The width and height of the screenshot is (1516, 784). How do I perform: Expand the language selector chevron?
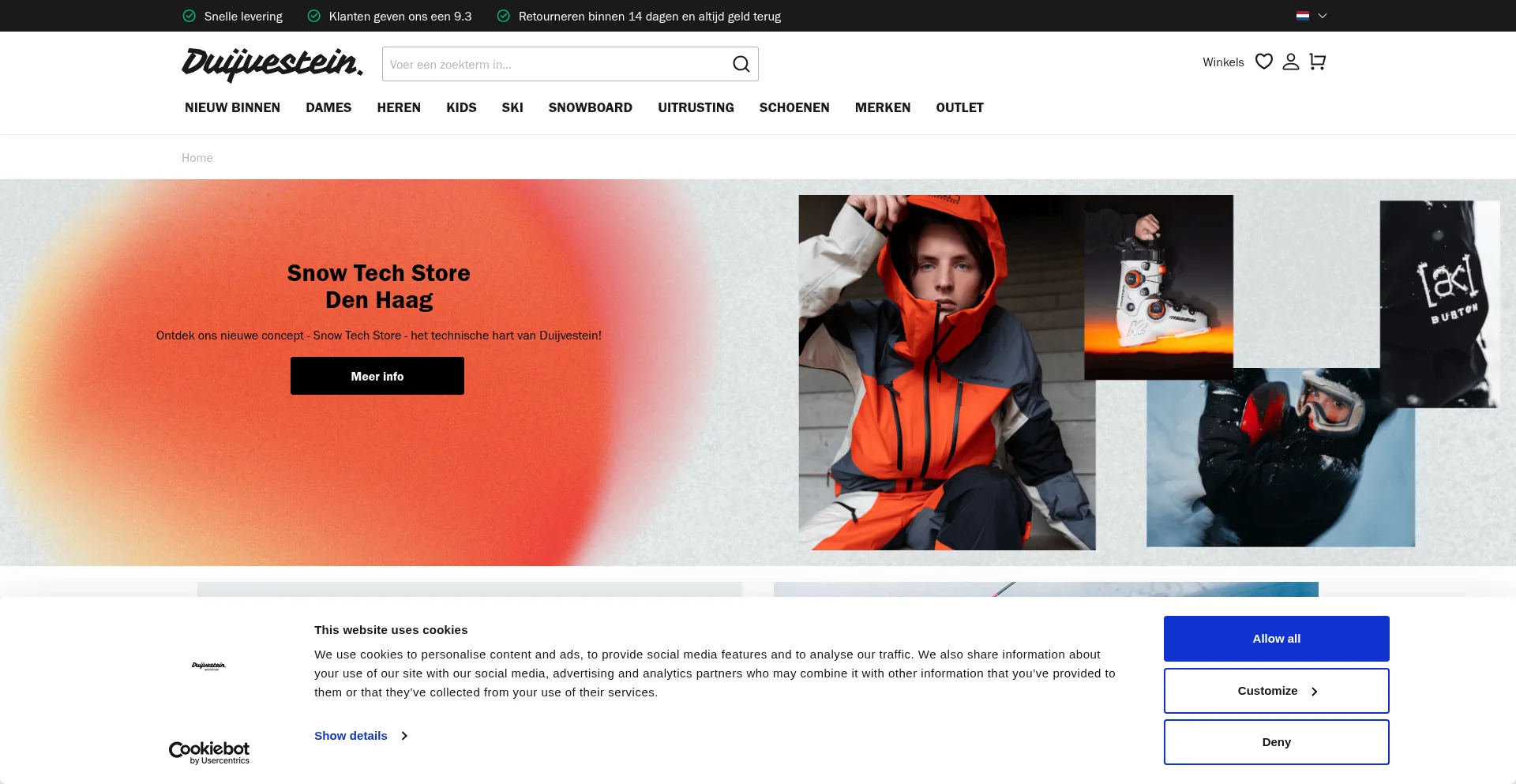coord(1323,16)
